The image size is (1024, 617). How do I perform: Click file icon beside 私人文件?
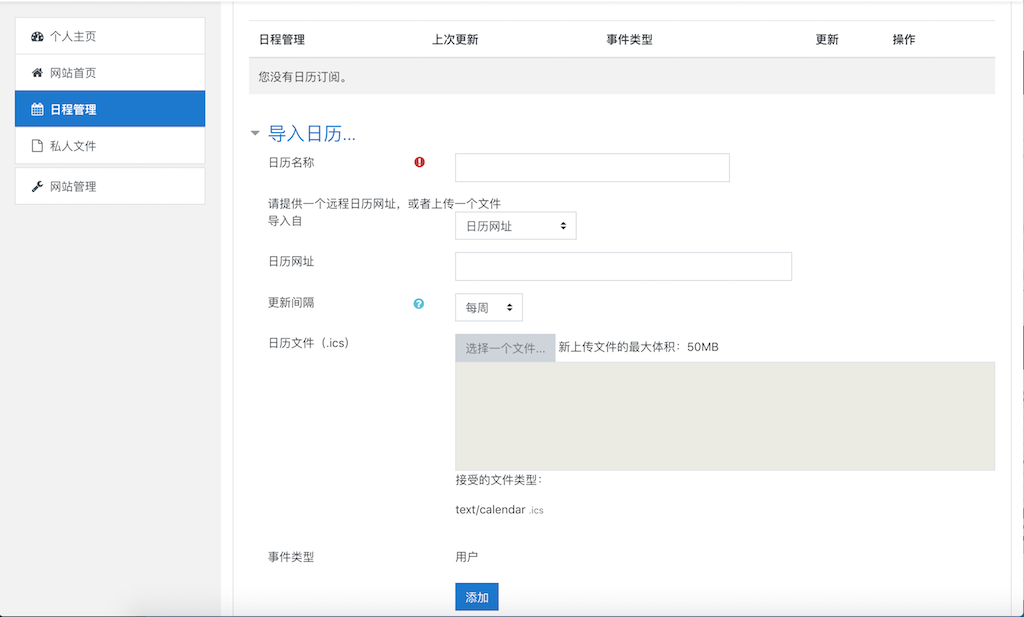(37, 146)
